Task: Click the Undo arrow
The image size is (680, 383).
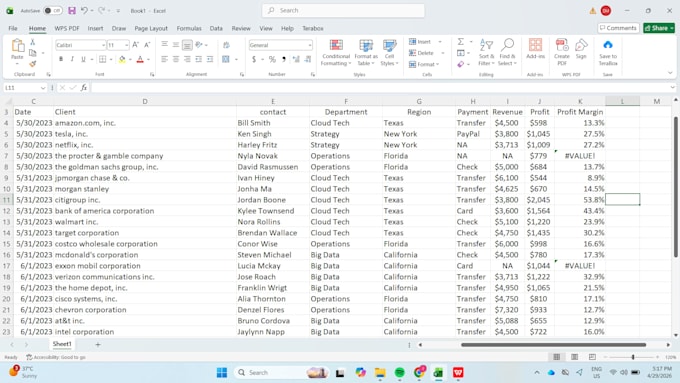Action: coord(84,10)
